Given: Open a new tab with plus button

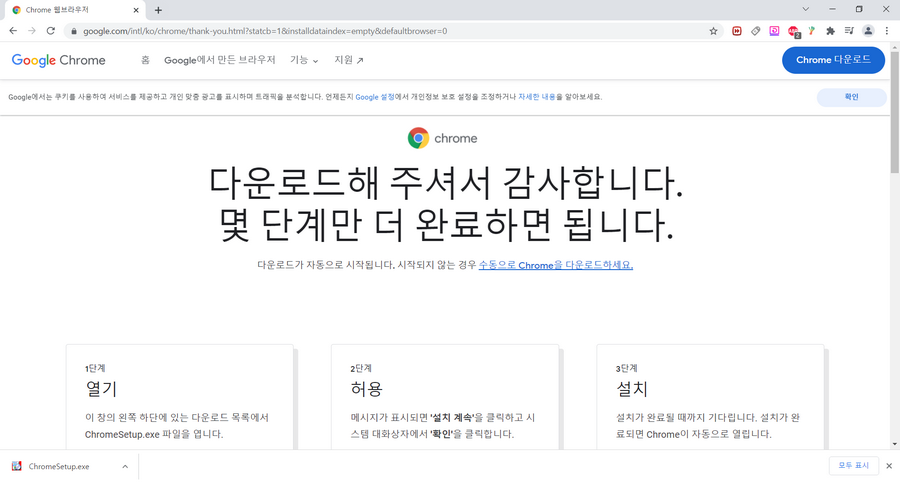Looking at the screenshot, I should 158,10.
